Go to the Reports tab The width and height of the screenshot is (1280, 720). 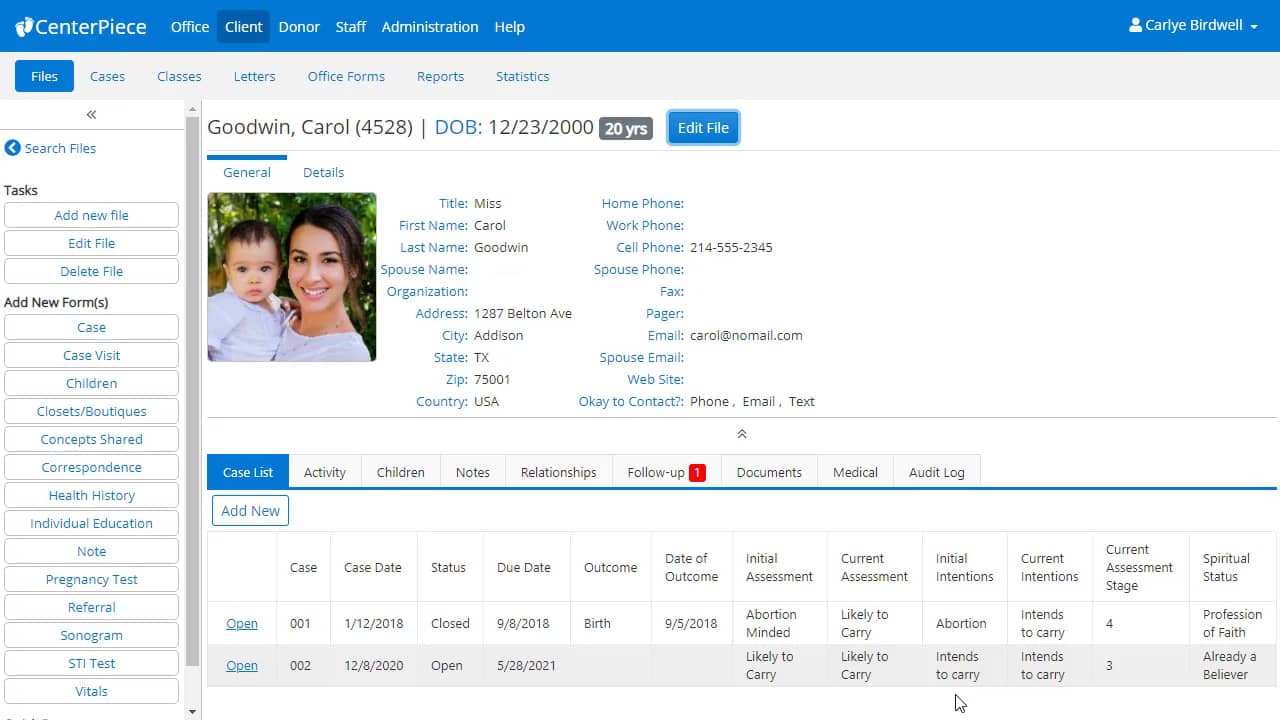(440, 76)
